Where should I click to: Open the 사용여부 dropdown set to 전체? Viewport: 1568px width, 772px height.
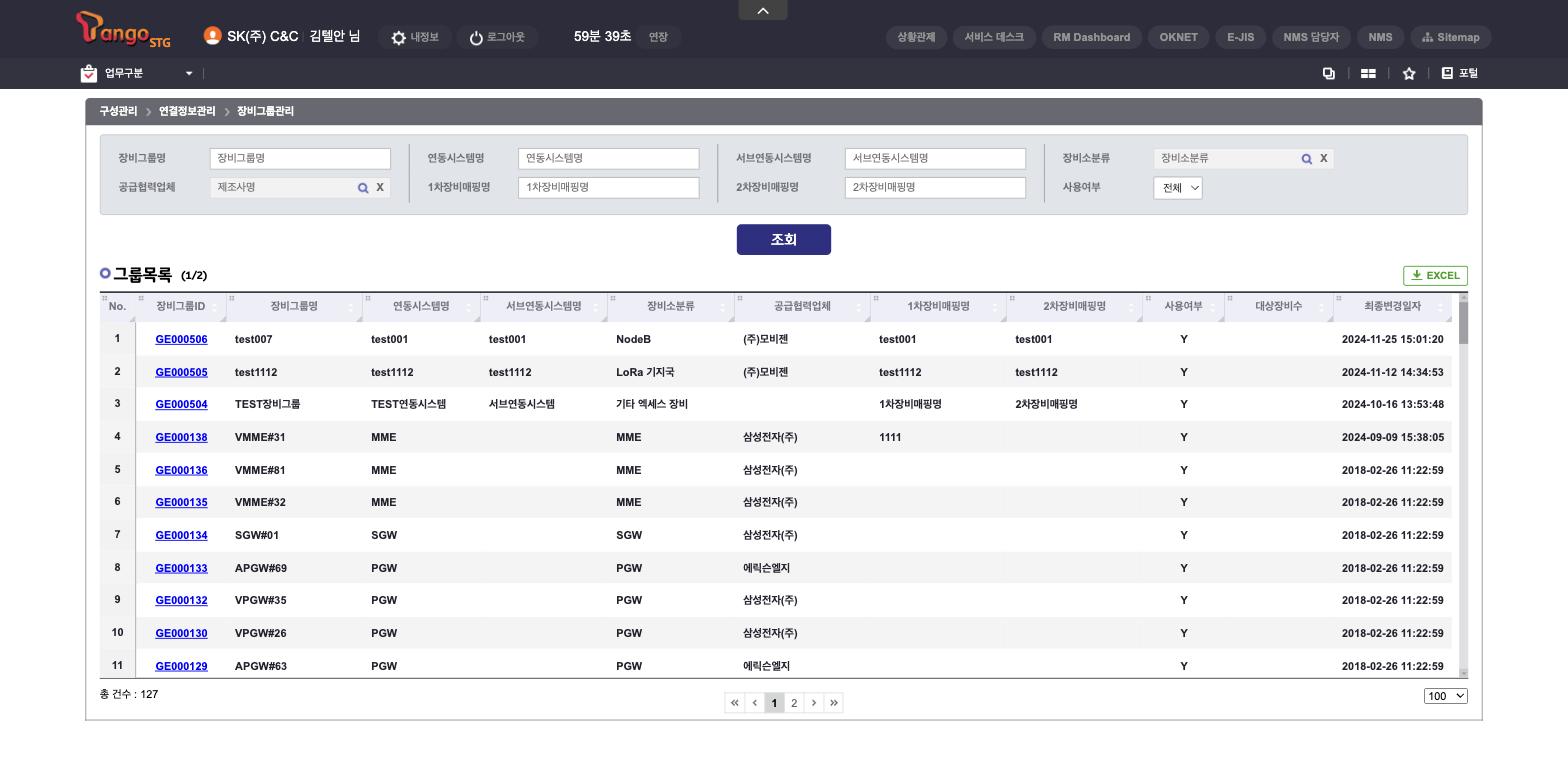(x=1178, y=188)
